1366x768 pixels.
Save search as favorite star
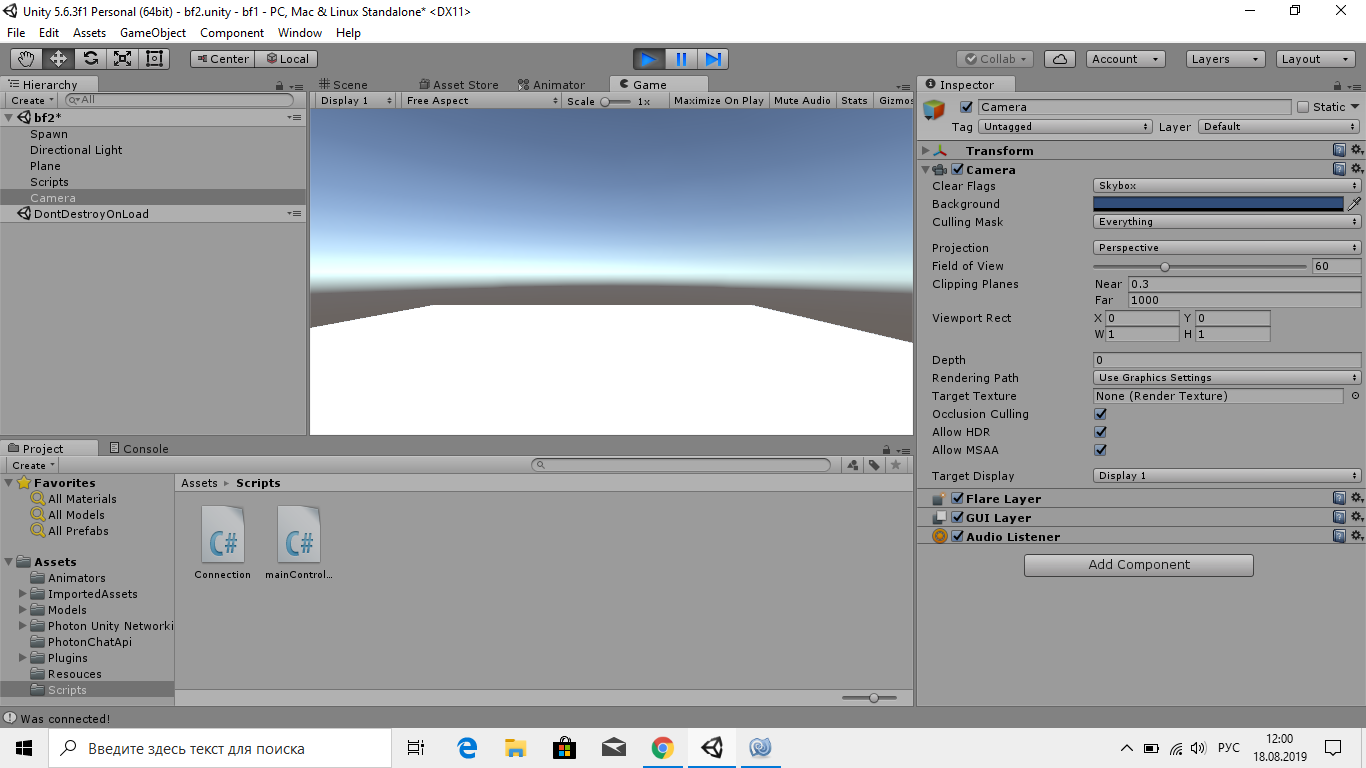pos(896,465)
